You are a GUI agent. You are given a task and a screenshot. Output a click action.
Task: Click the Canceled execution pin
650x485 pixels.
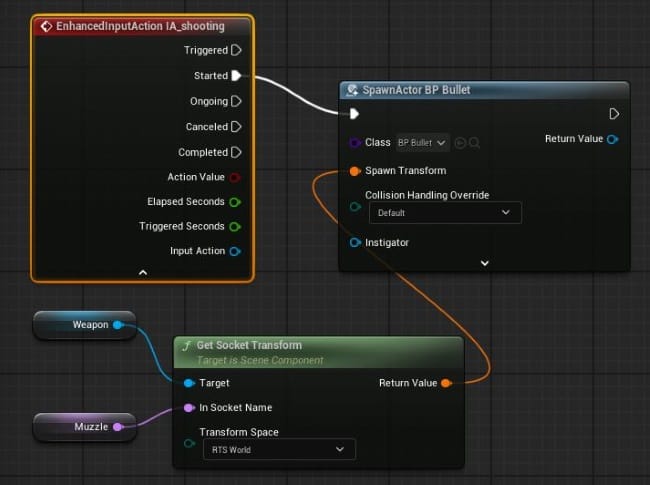(236, 126)
